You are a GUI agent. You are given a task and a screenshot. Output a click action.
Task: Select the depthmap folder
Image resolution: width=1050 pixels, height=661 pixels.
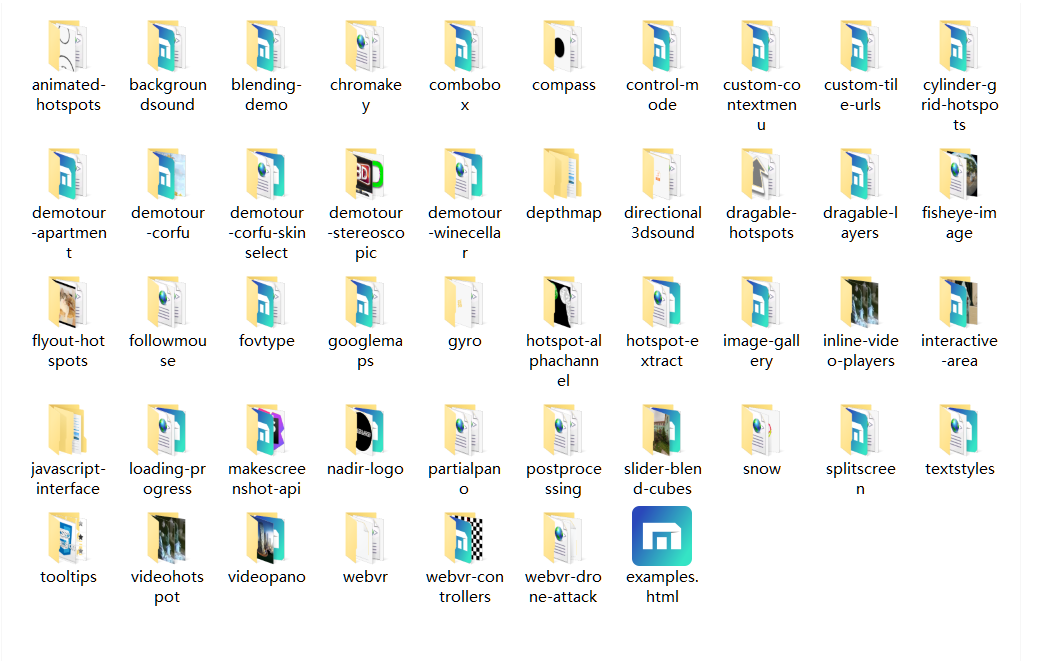tap(563, 174)
